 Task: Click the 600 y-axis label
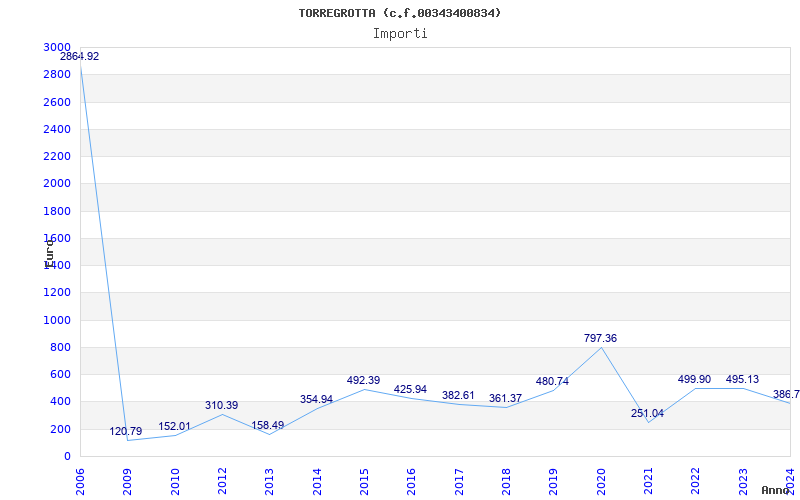(60, 374)
